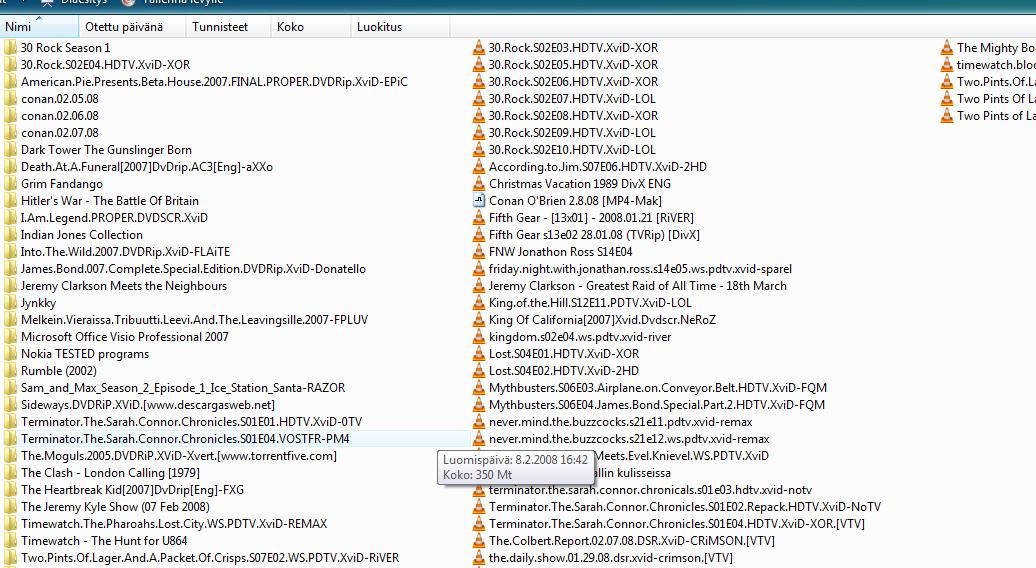Select the VLC icon for never.mind.the.buzzcocks.s21e11
Image resolution: width=1036 pixels, height=568 pixels.
pyautogui.click(x=479, y=421)
